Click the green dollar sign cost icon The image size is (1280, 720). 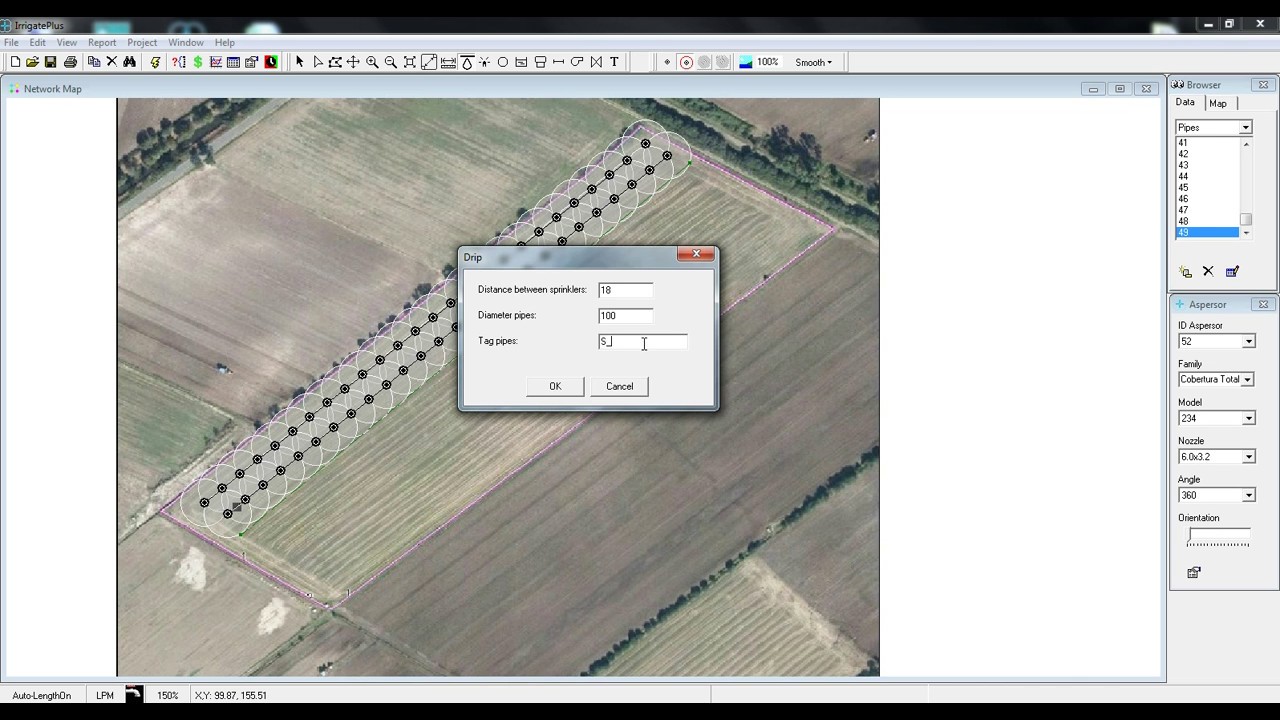198,62
